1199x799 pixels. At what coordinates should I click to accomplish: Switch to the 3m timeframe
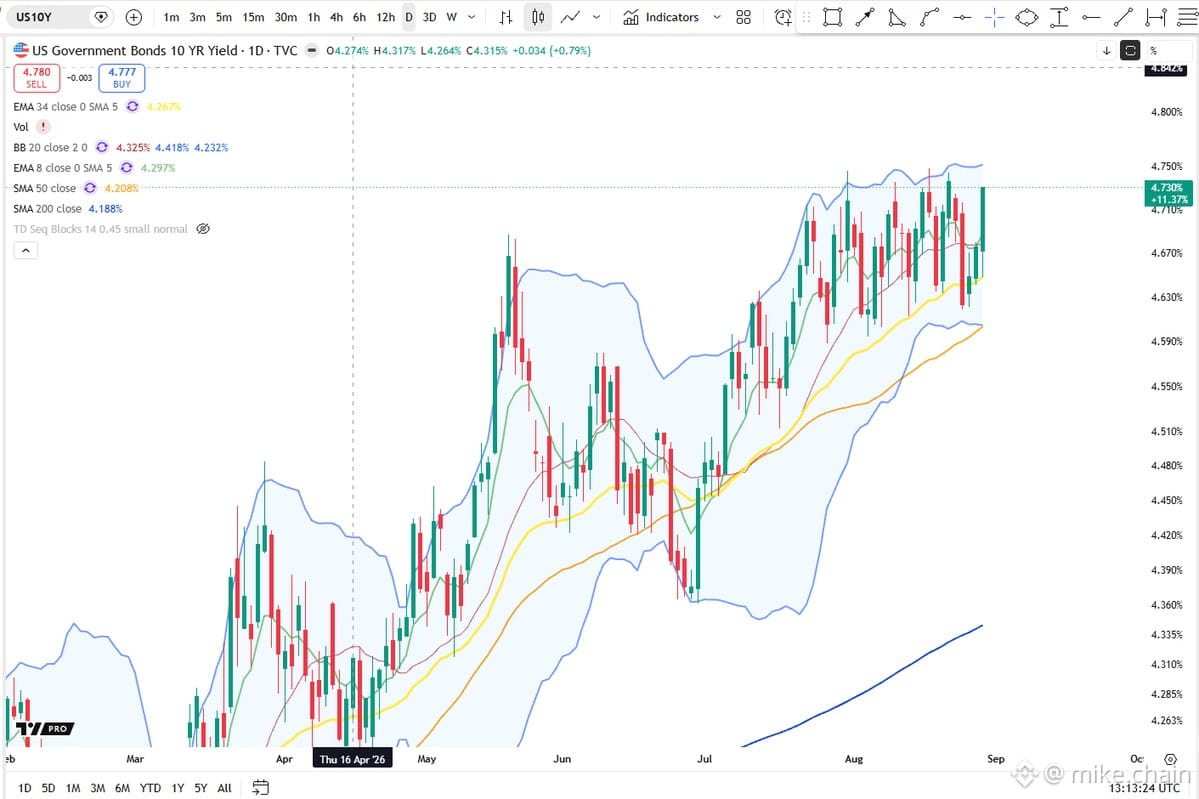coord(197,17)
